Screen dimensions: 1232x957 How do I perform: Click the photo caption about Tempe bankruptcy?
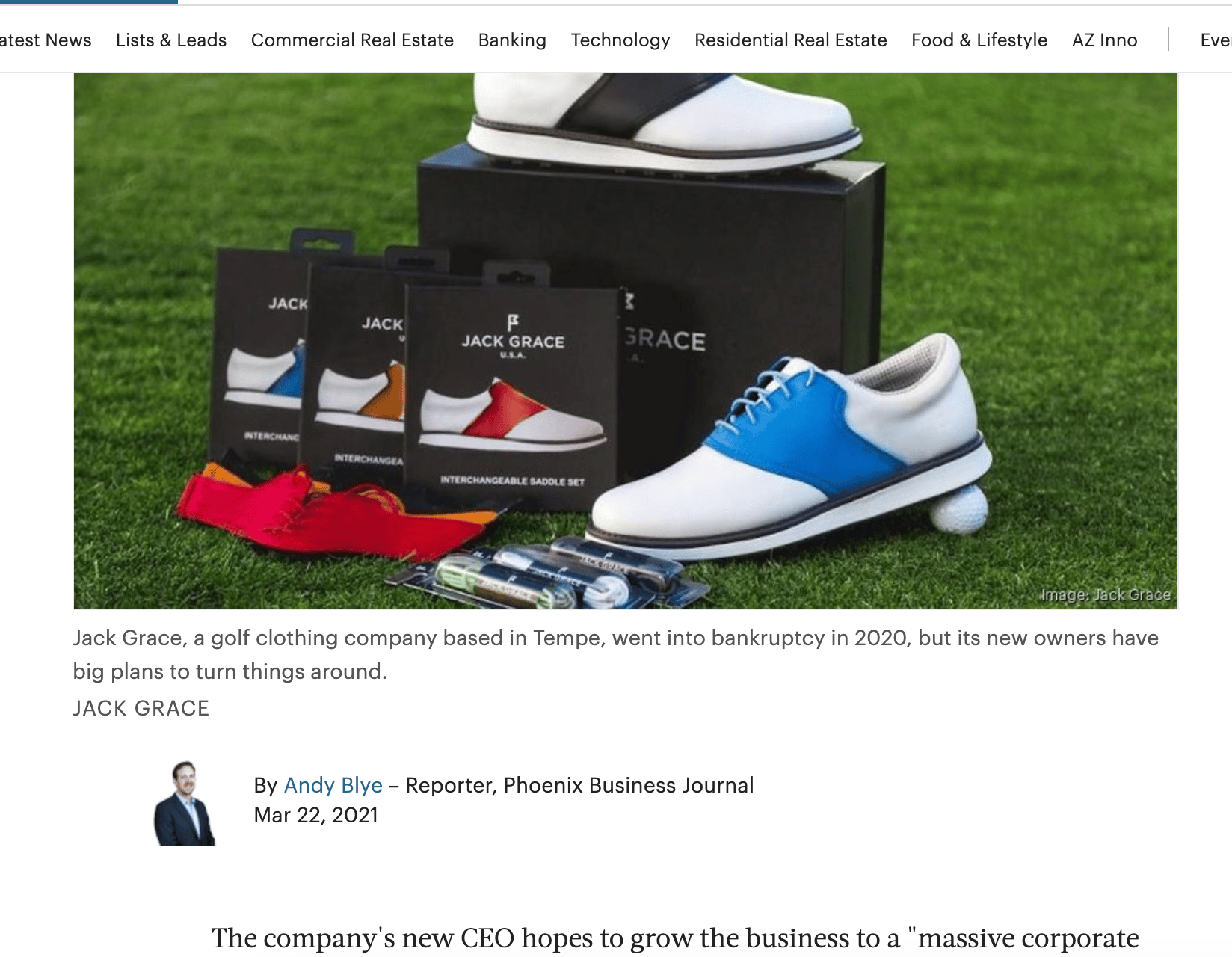pos(616,655)
